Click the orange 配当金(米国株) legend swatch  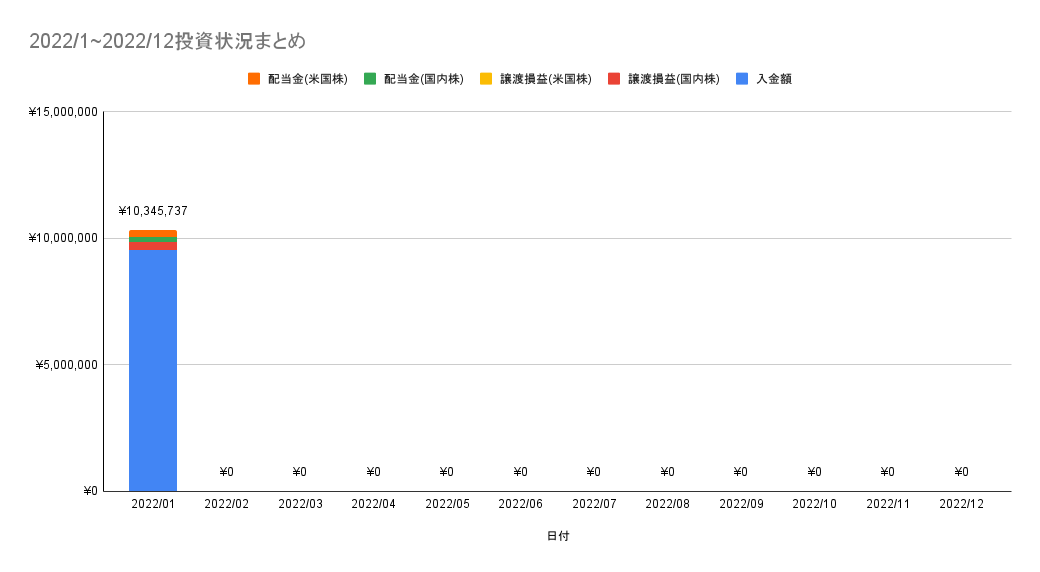pos(254,79)
